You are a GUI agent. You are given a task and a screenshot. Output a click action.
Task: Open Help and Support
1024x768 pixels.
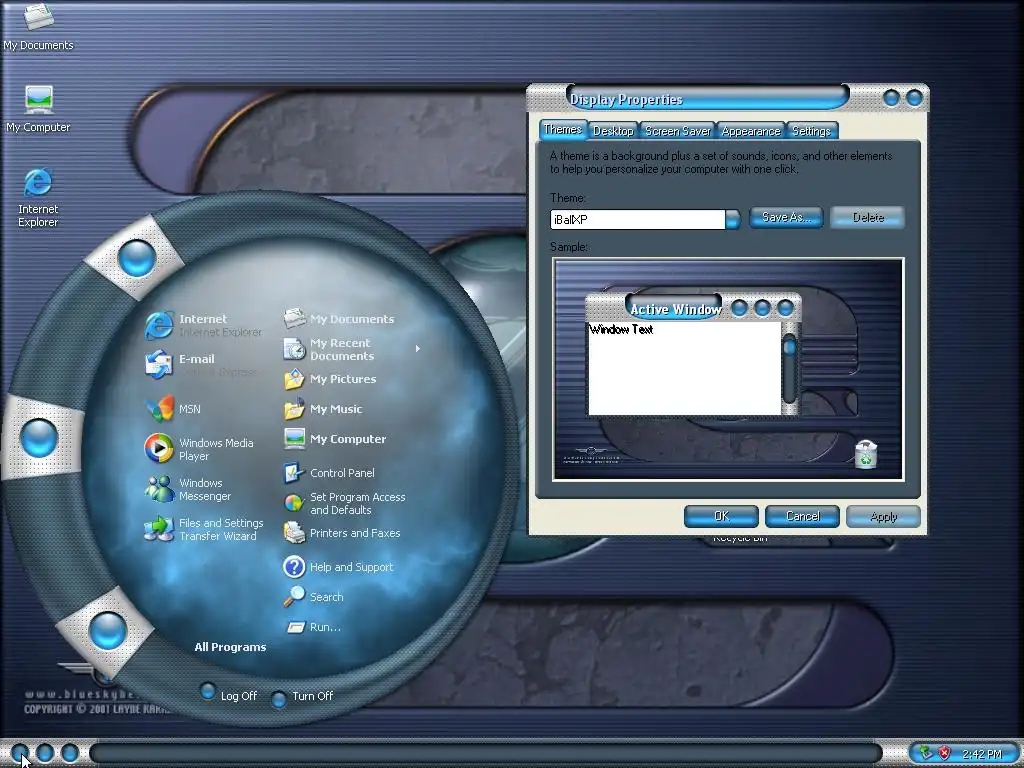click(338, 567)
